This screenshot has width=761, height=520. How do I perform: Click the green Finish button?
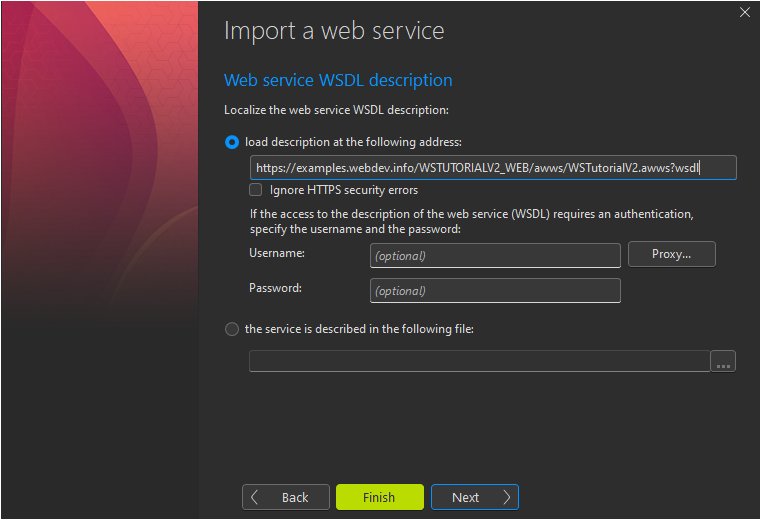coord(380,497)
